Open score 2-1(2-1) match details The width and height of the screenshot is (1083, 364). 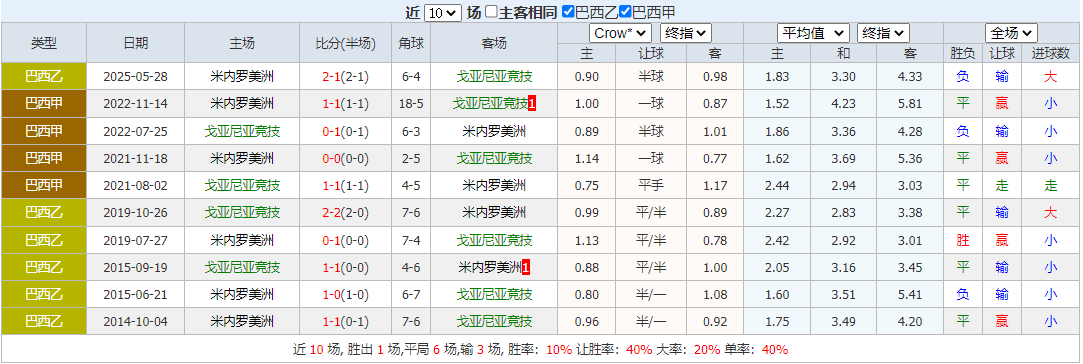[x=345, y=77]
